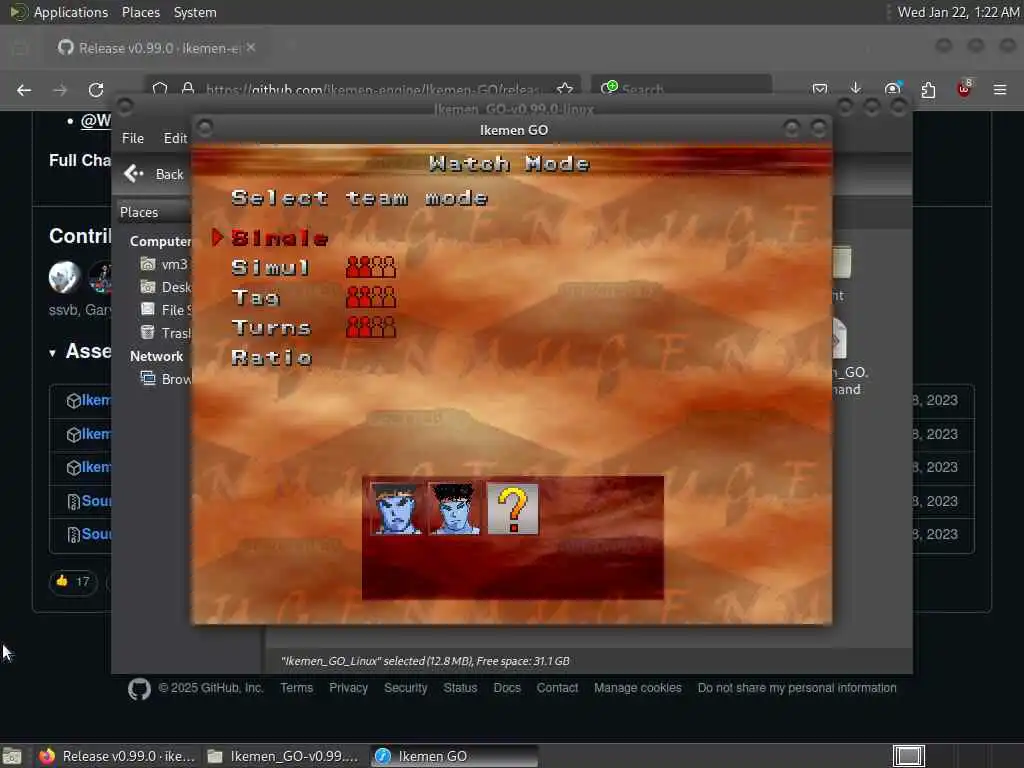Image resolution: width=1024 pixels, height=768 pixels.
Task: Open vm3 home folder in sidebar
Action: [x=165, y=264]
